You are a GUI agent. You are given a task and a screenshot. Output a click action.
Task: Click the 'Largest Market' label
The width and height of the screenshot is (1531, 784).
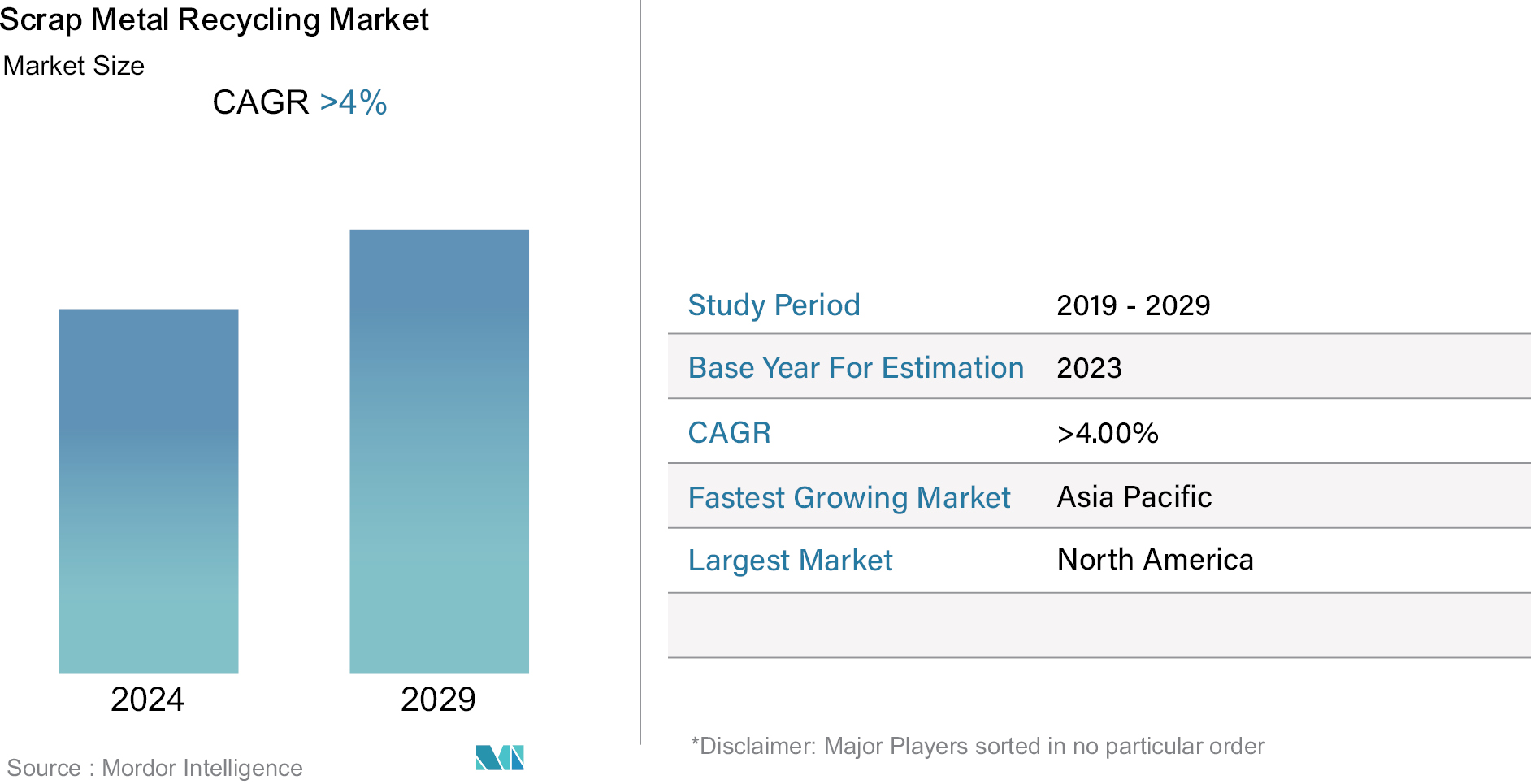(x=790, y=561)
